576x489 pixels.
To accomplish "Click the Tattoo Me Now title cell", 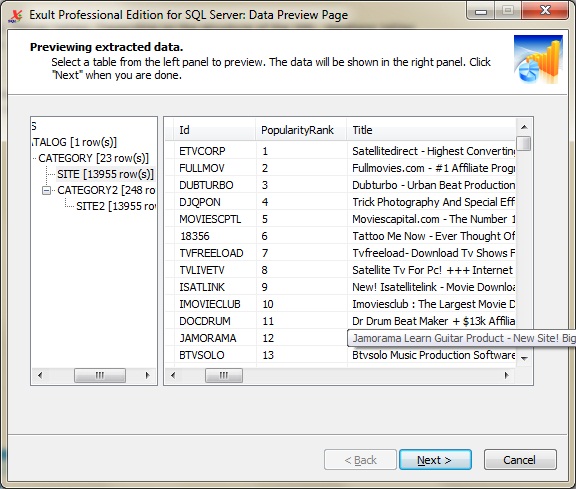I will pyautogui.click(x=432, y=236).
